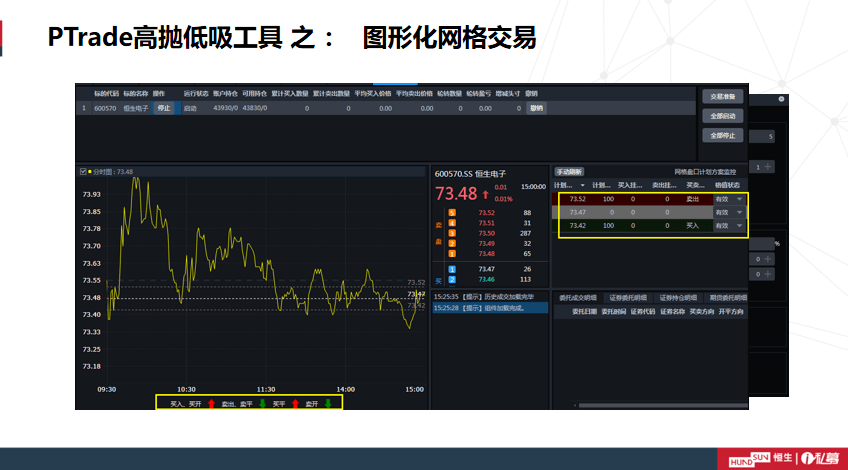The height and width of the screenshot is (470, 848).
Task: Click the red buy-open arrow in legend
Action: [x=211, y=403]
